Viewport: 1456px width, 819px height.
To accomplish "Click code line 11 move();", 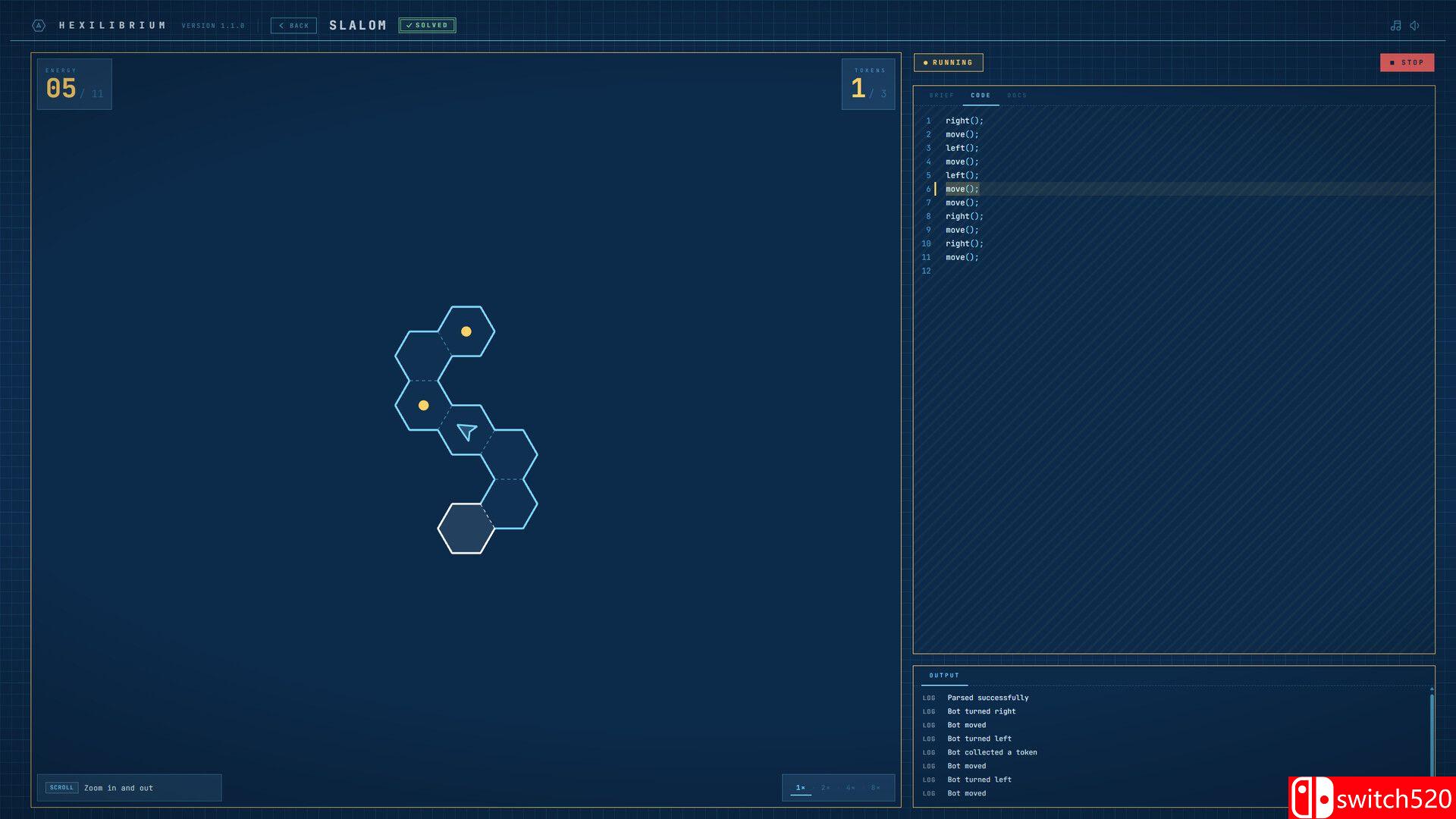I will coord(962,257).
